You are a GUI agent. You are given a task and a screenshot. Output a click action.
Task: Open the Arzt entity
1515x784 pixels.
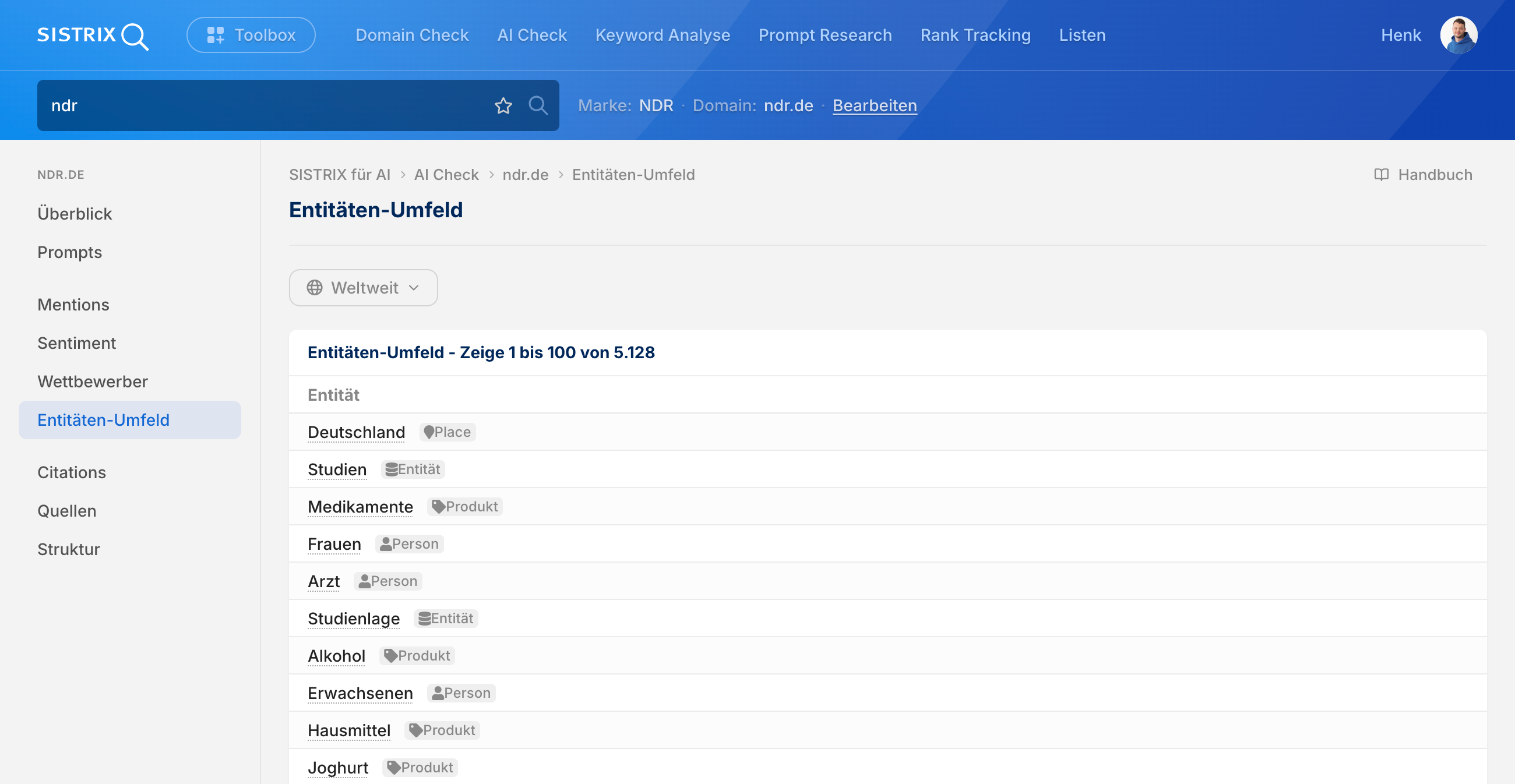tap(324, 581)
